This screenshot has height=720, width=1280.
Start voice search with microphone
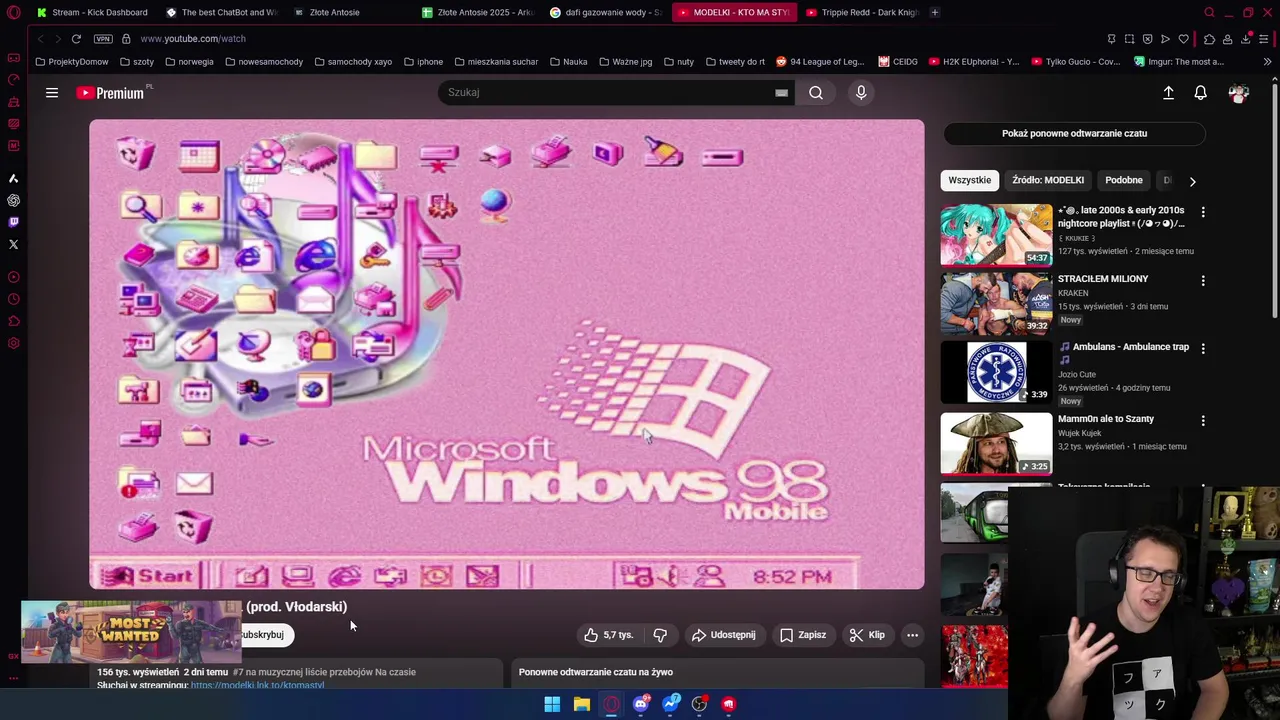tap(861, 93)
